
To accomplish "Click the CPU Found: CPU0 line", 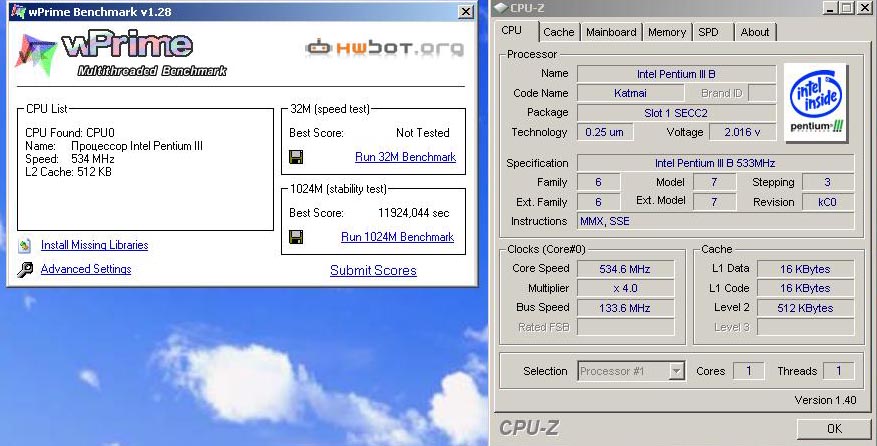I will tap(70, 133).
